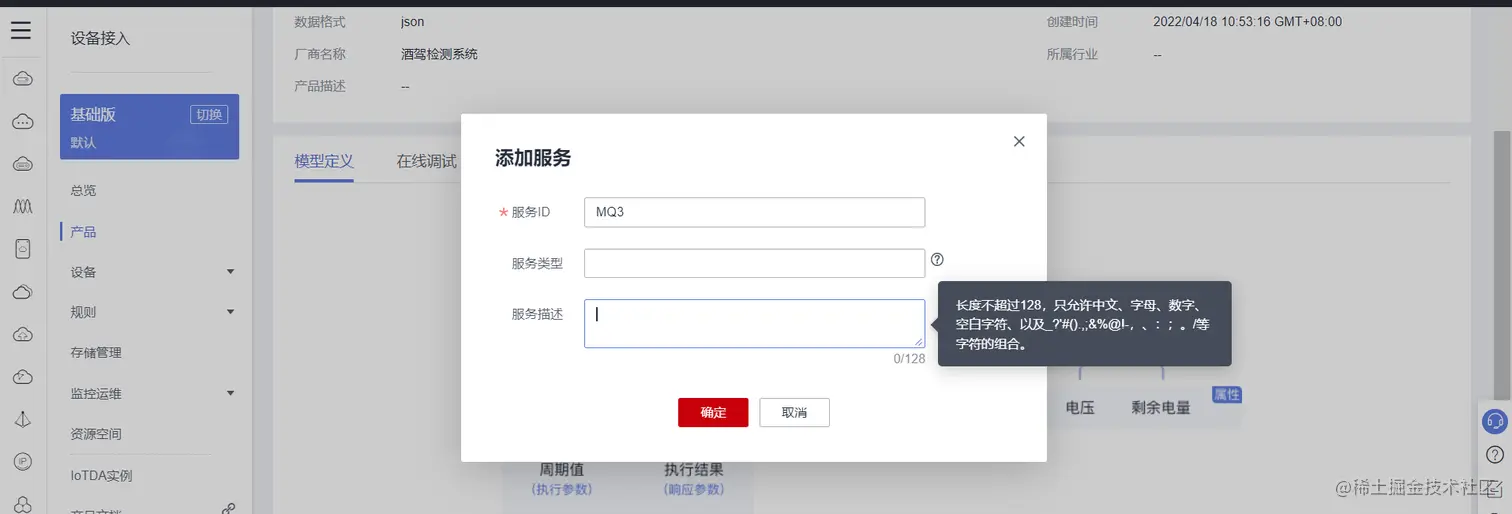Expand the 设备 sidebar menu
The image size is (1512, 514).
[230, 272]
